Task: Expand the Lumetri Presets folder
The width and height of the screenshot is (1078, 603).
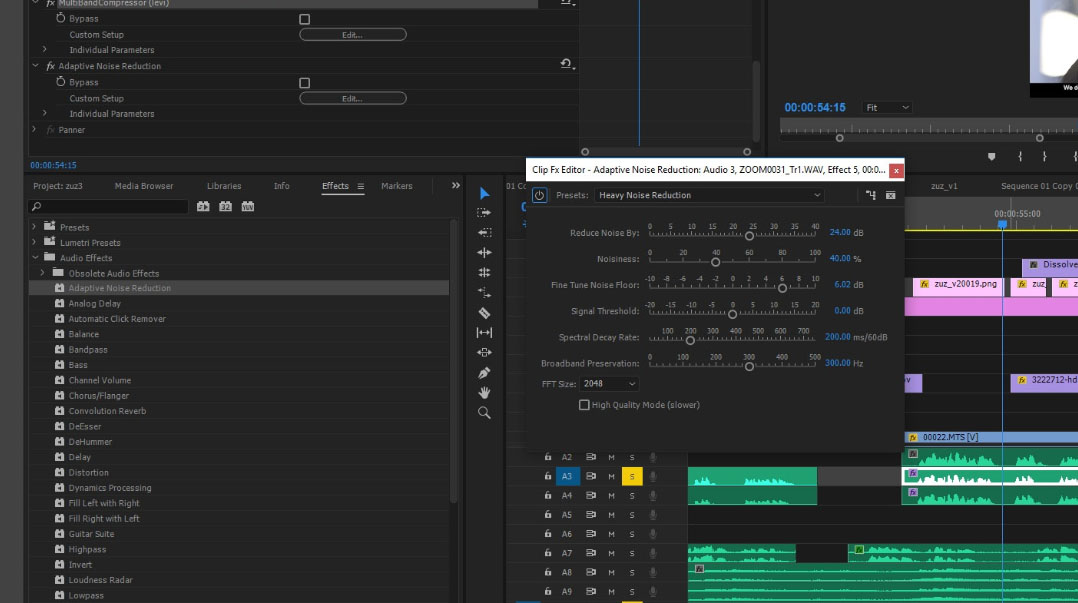Action: (x=35, y=243)
